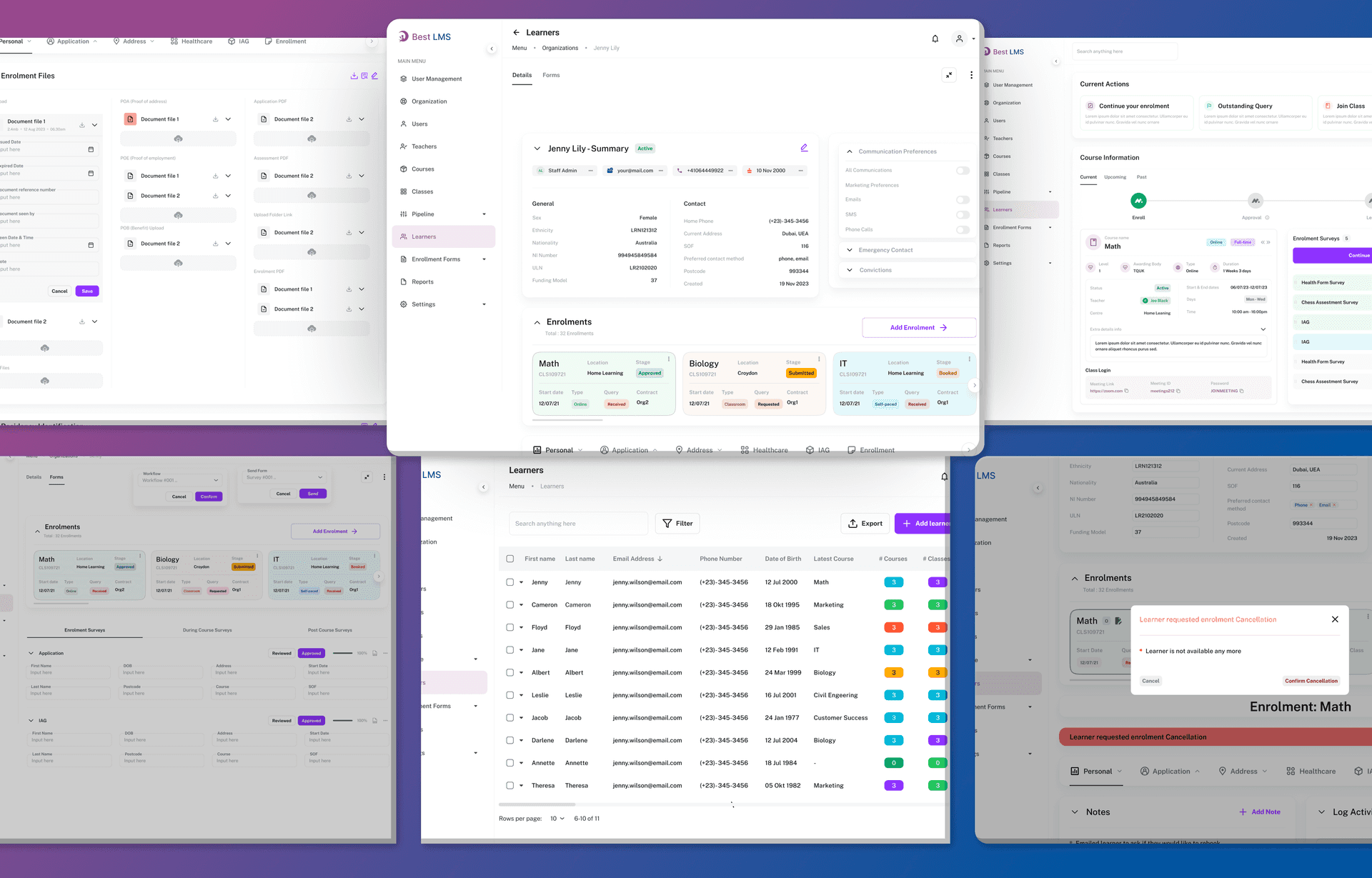1372x878 pixels.
Task: Switch to the Forms tab
Action: (x=551, y=75)
